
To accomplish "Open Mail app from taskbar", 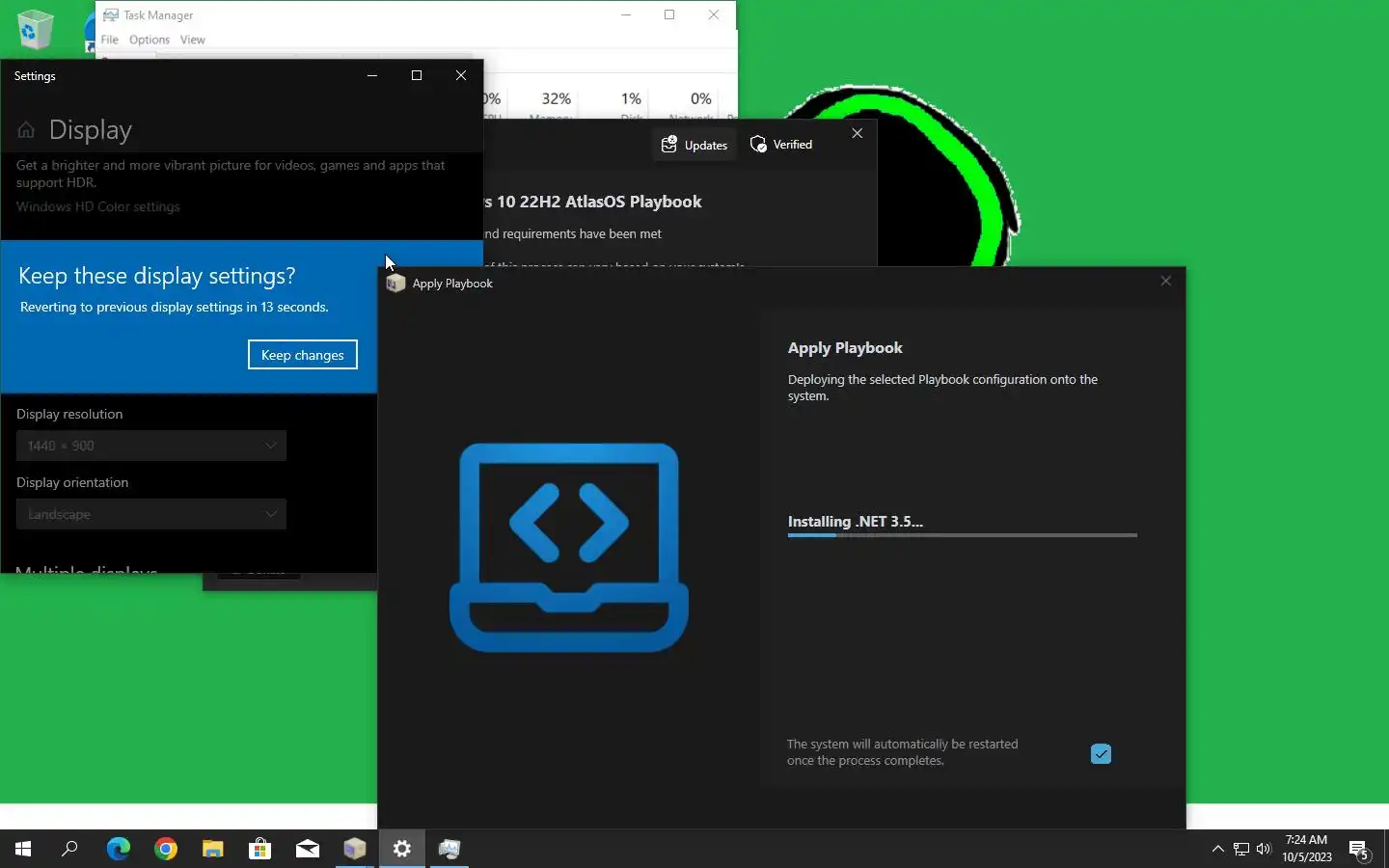I will click(308, 849).
